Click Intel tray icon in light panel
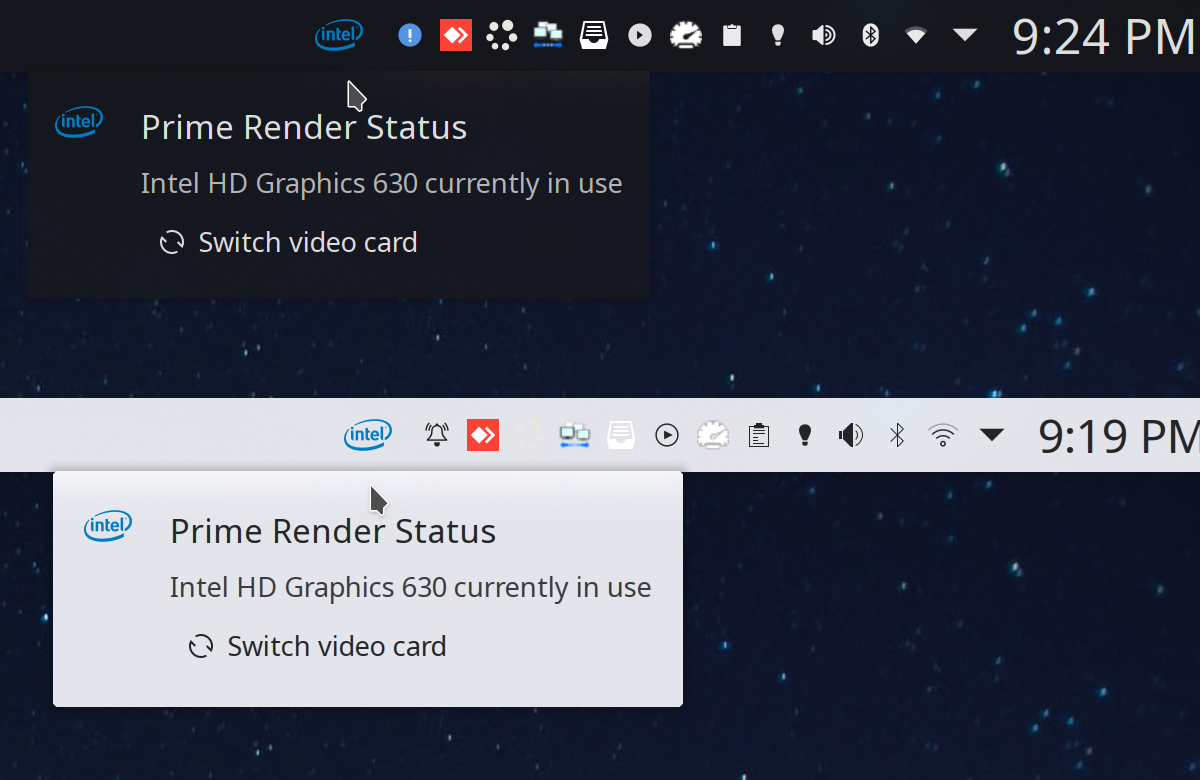Viewport: 1200px width, 780px height. 368,435
